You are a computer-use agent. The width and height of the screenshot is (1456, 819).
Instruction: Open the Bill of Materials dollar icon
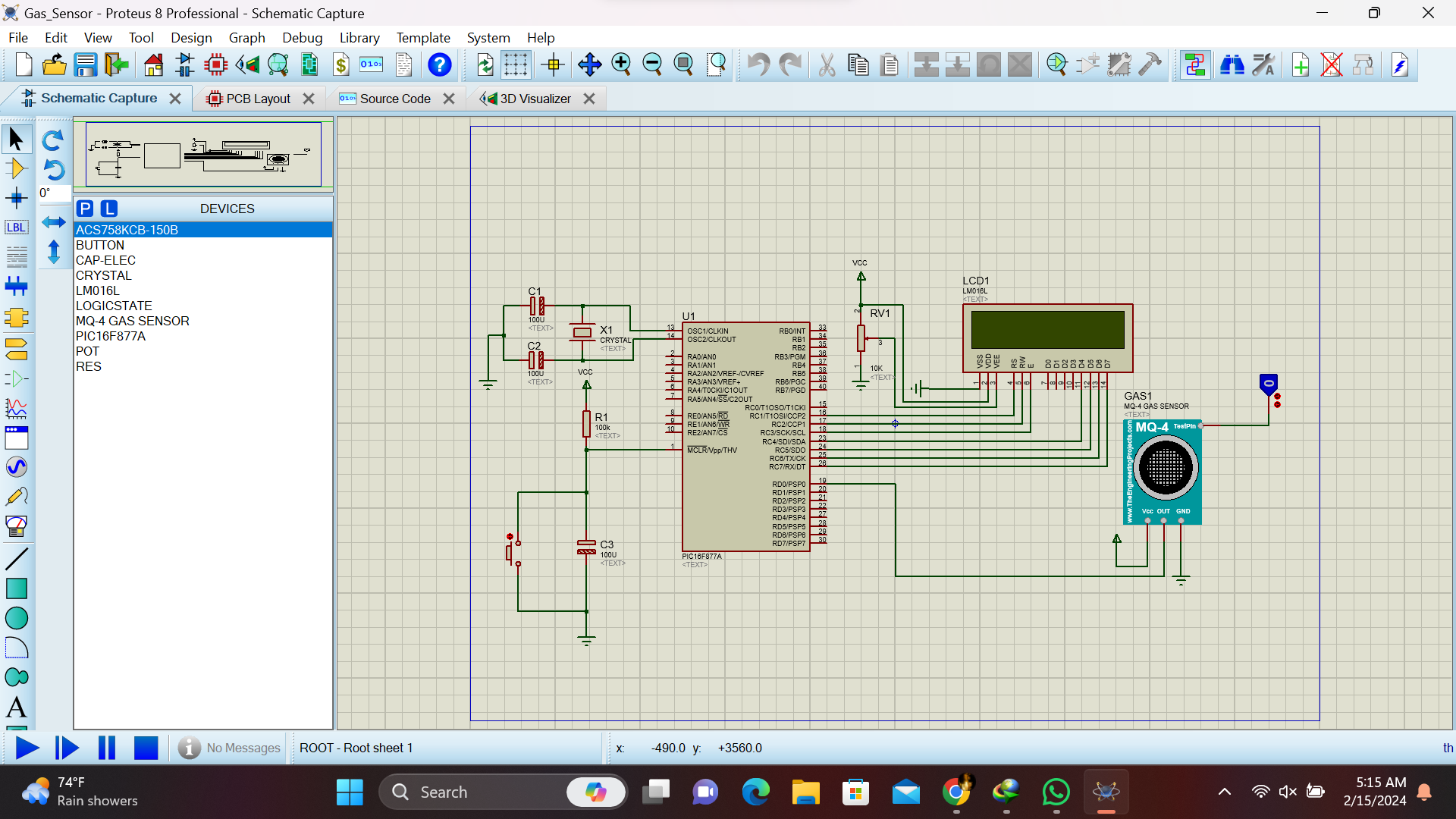pos(341,65)
